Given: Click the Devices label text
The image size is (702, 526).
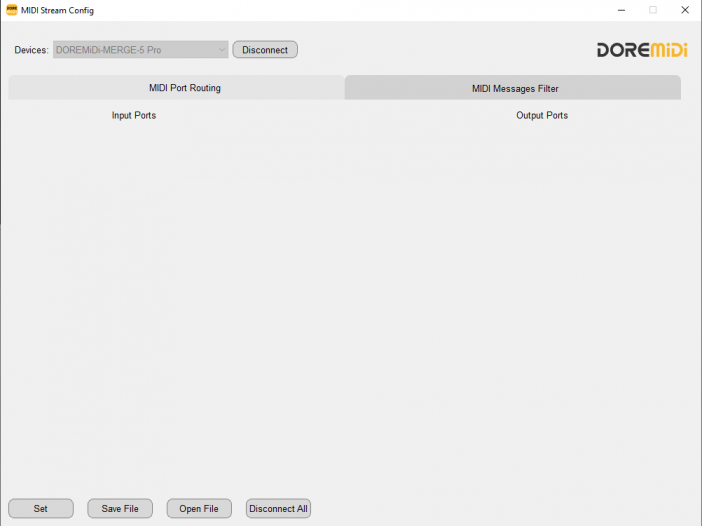Looking at the screenshot, I should pyautogui.click(x=31, y=50).
